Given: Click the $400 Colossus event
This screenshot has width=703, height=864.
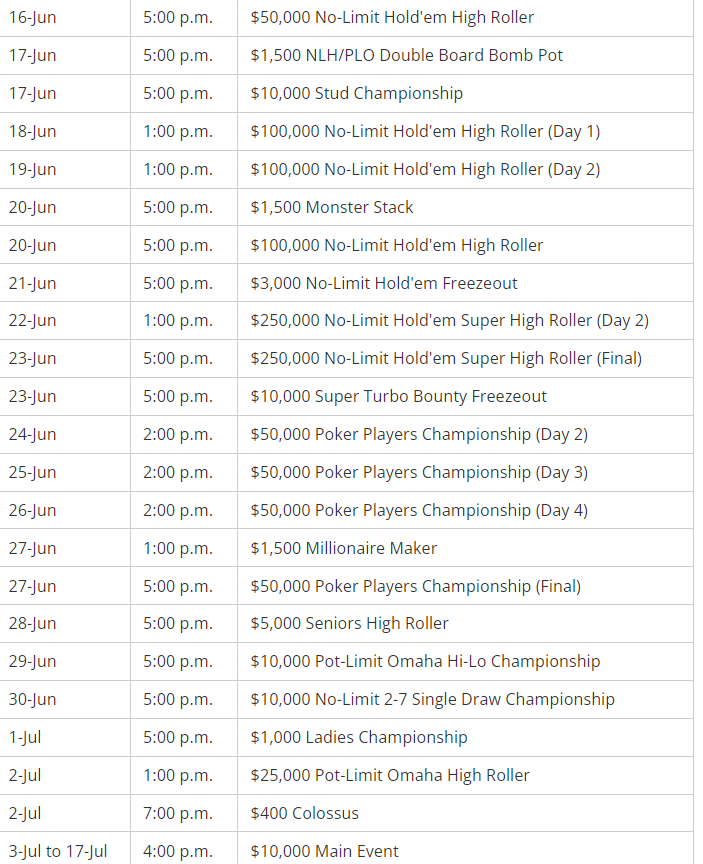Looking at the screenshot, I should coord(304,814).
